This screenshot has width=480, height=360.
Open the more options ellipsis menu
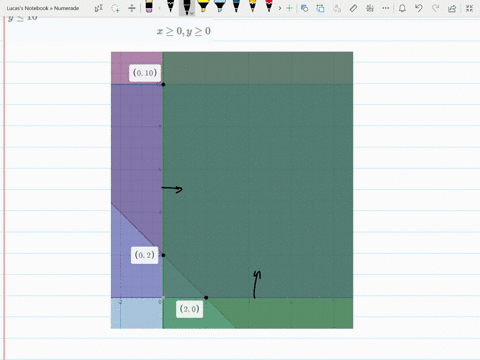click(x=386, y=8)
